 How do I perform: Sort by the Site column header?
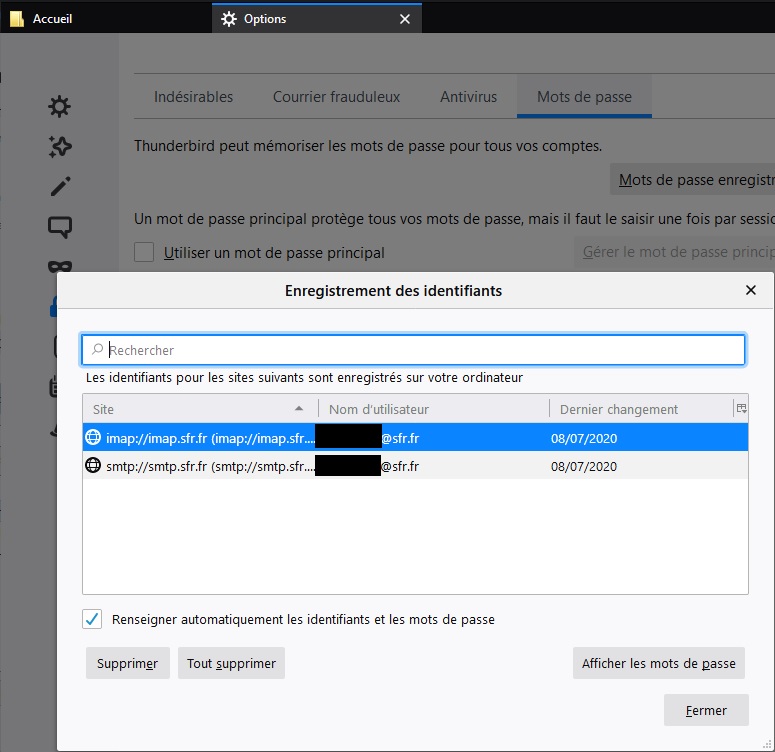pyautogui.click(x=200, y=409)
